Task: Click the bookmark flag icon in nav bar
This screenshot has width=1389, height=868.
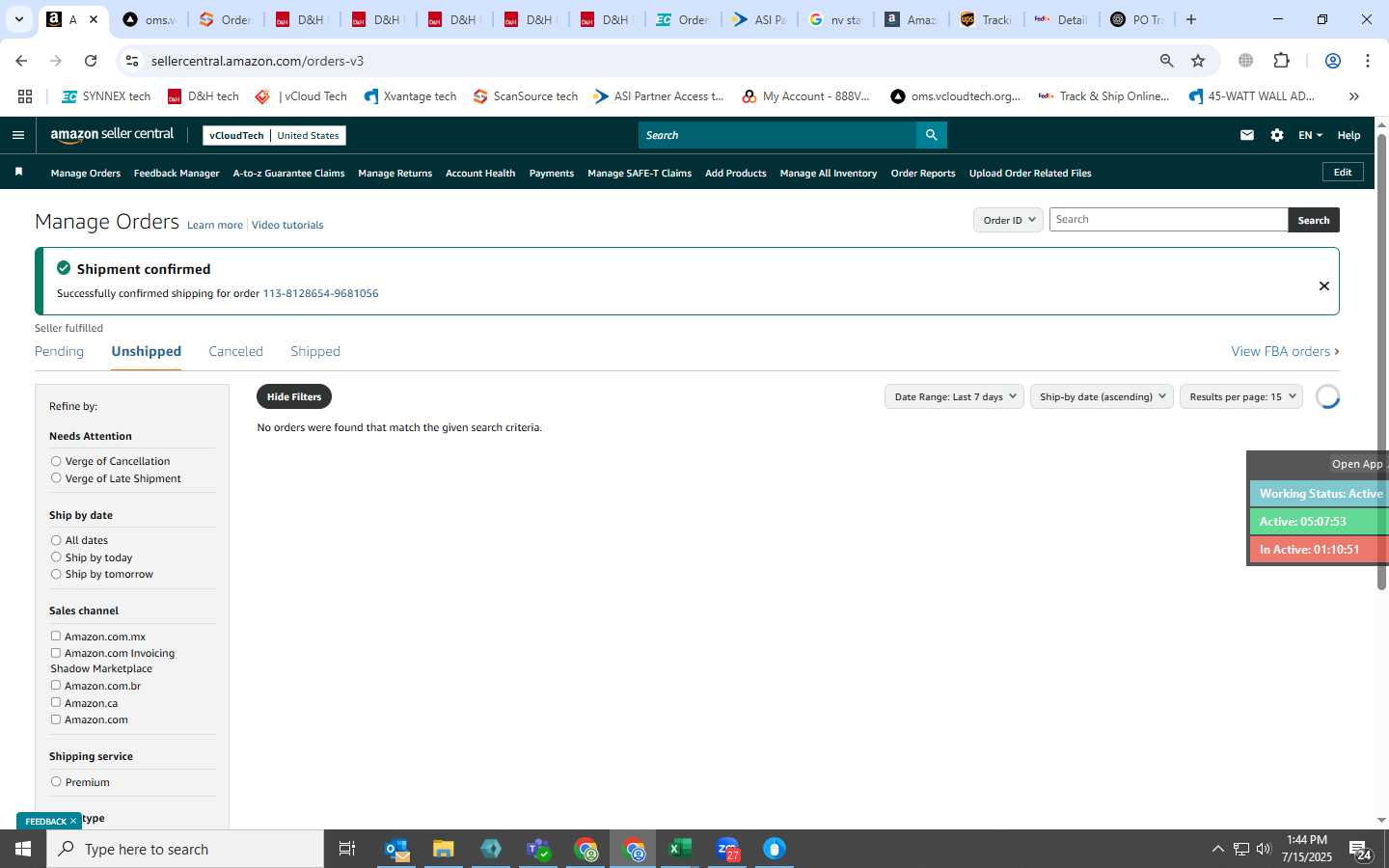Action: [18, 173]
